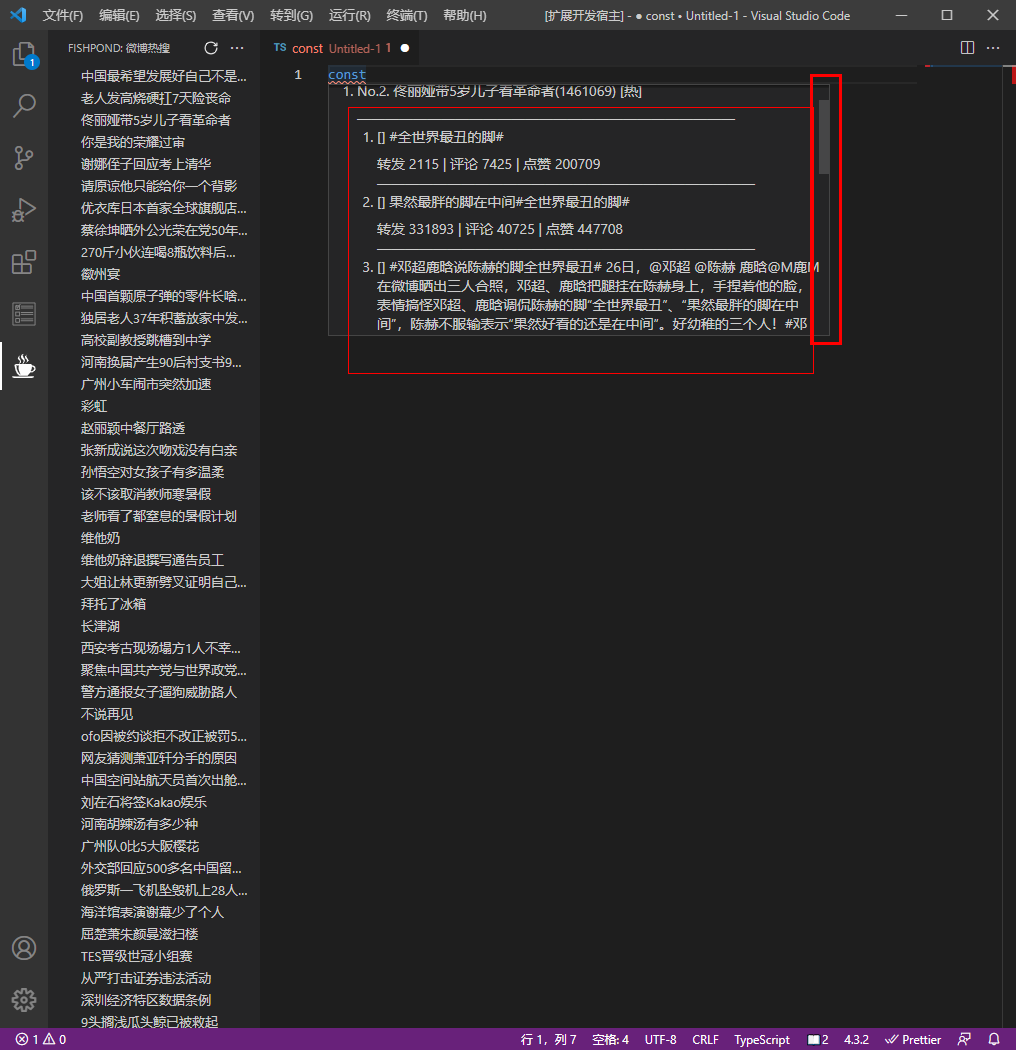This screenshot has width=1016, height=1050.
Task: Select TypeScript language mode
Action: pos(761,1039)
